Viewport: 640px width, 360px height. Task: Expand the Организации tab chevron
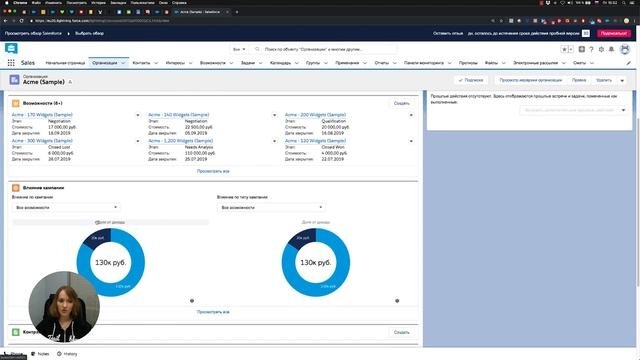click(123, 63)
